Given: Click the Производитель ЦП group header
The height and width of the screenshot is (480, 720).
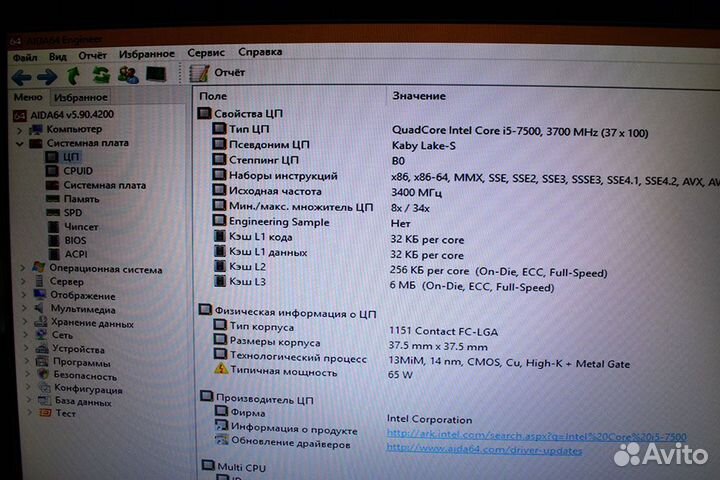Looking at the screenshot, I should 257,399.
